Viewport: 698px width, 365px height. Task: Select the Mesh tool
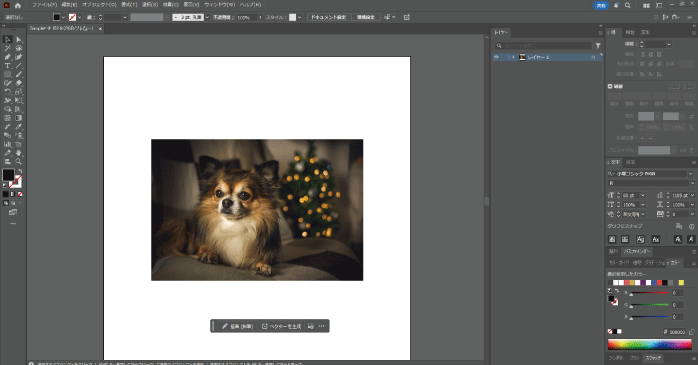pyautogui.click(x=8, y=118)
